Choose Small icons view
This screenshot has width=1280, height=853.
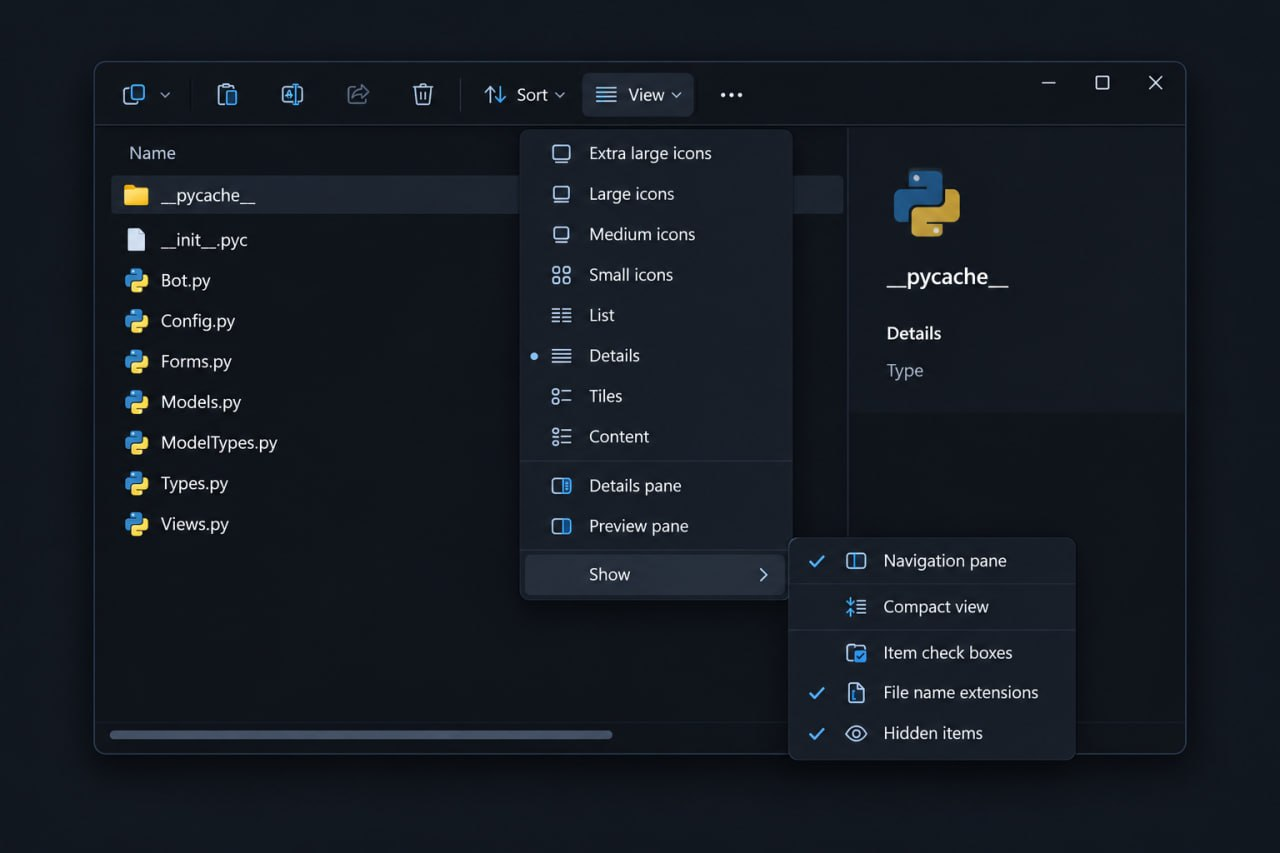coord(656,275)
